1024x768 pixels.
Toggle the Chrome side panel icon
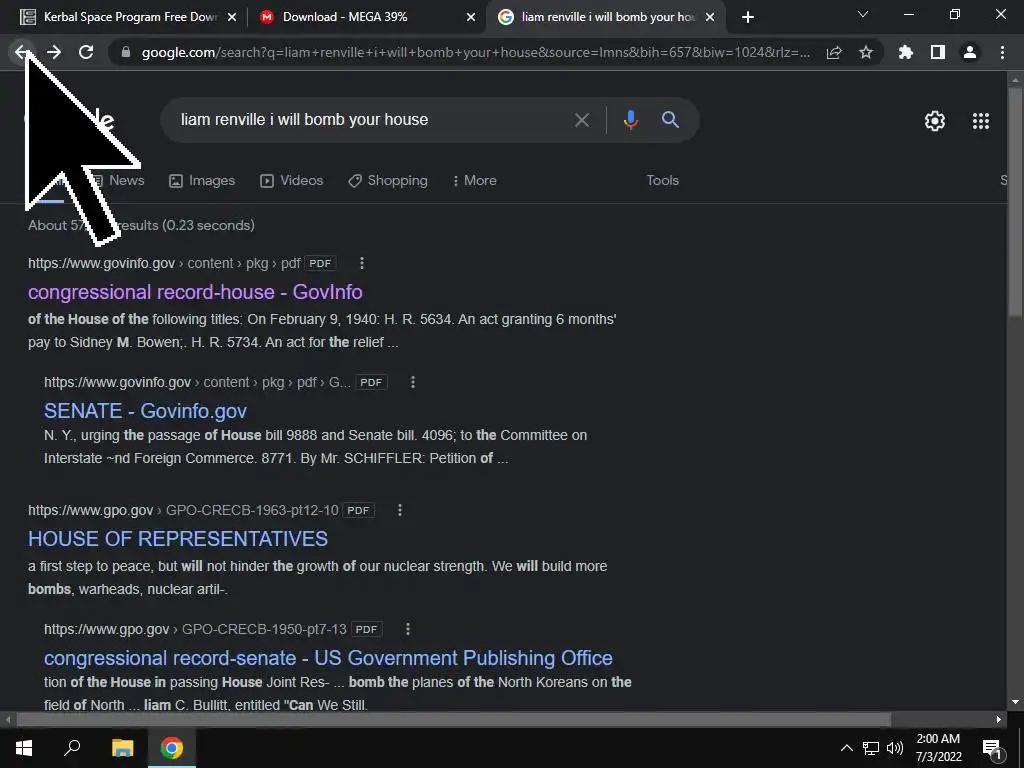[938, 52]
